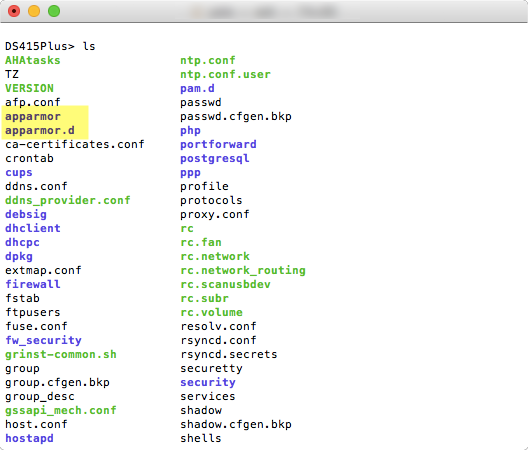Select the 'debsig' directory
The width and height of the screenshot is (528, 450).
point(26,214)
